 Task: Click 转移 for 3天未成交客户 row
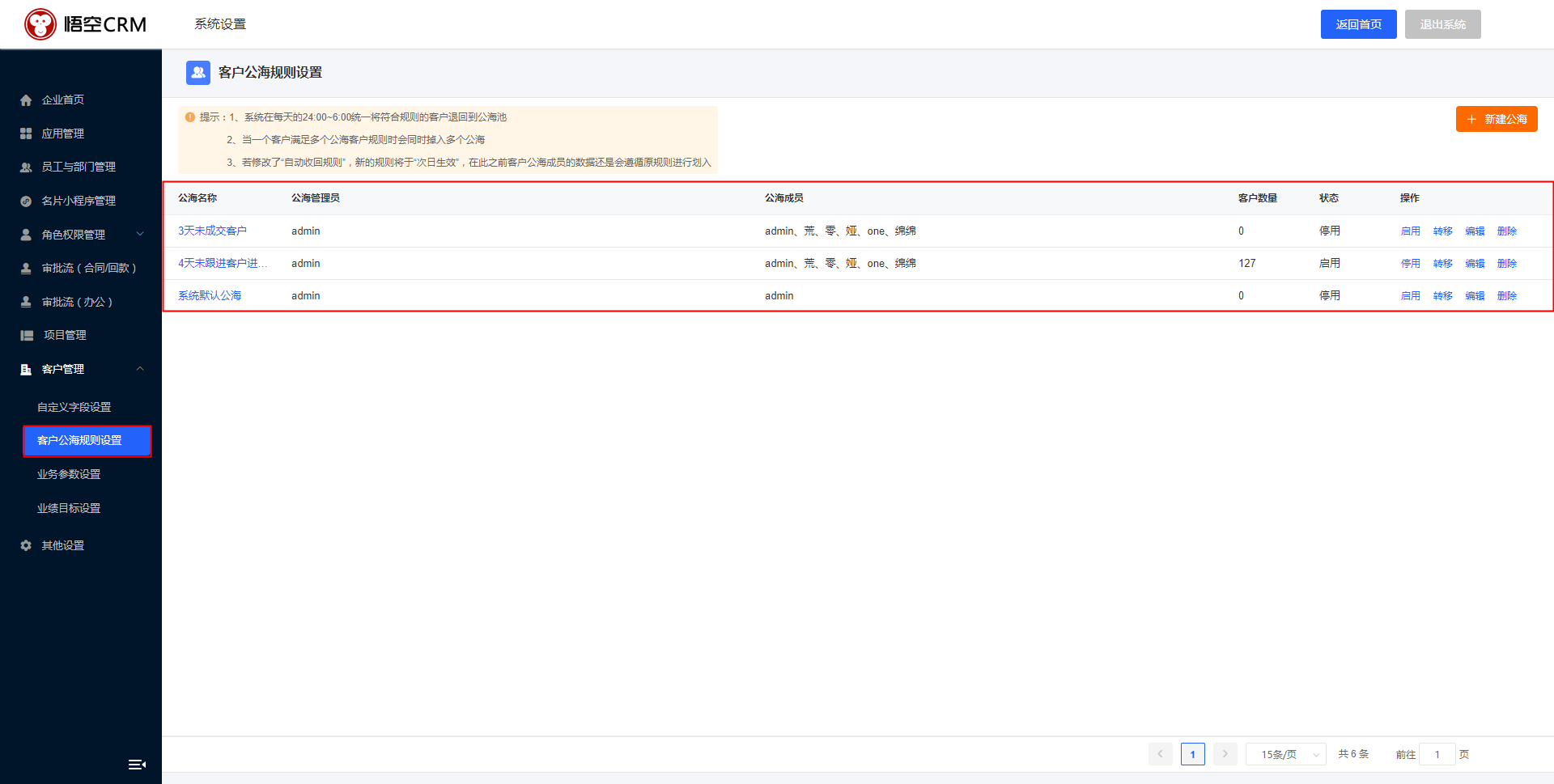coord(1442,231)
